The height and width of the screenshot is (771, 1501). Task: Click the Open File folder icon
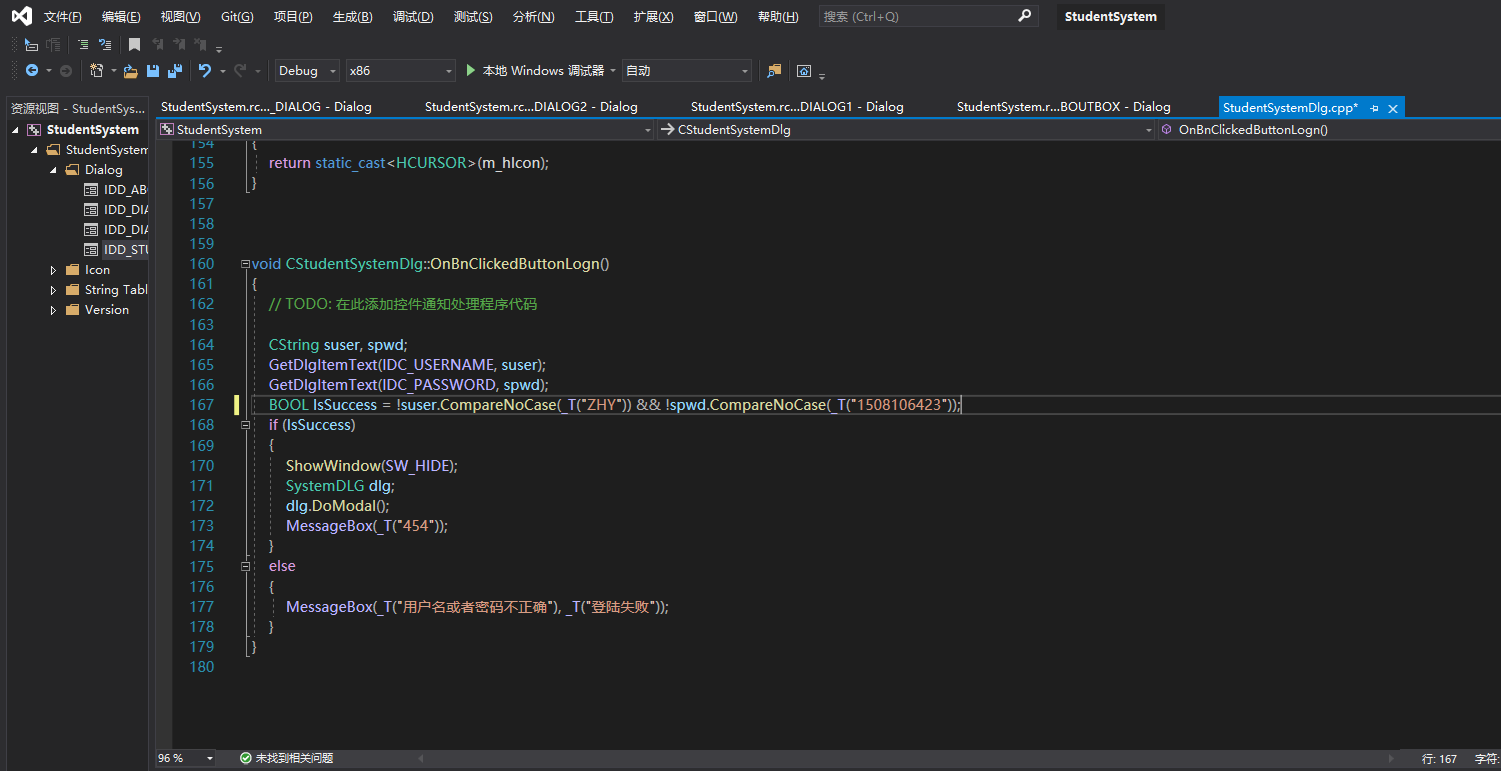click(130, 71)
